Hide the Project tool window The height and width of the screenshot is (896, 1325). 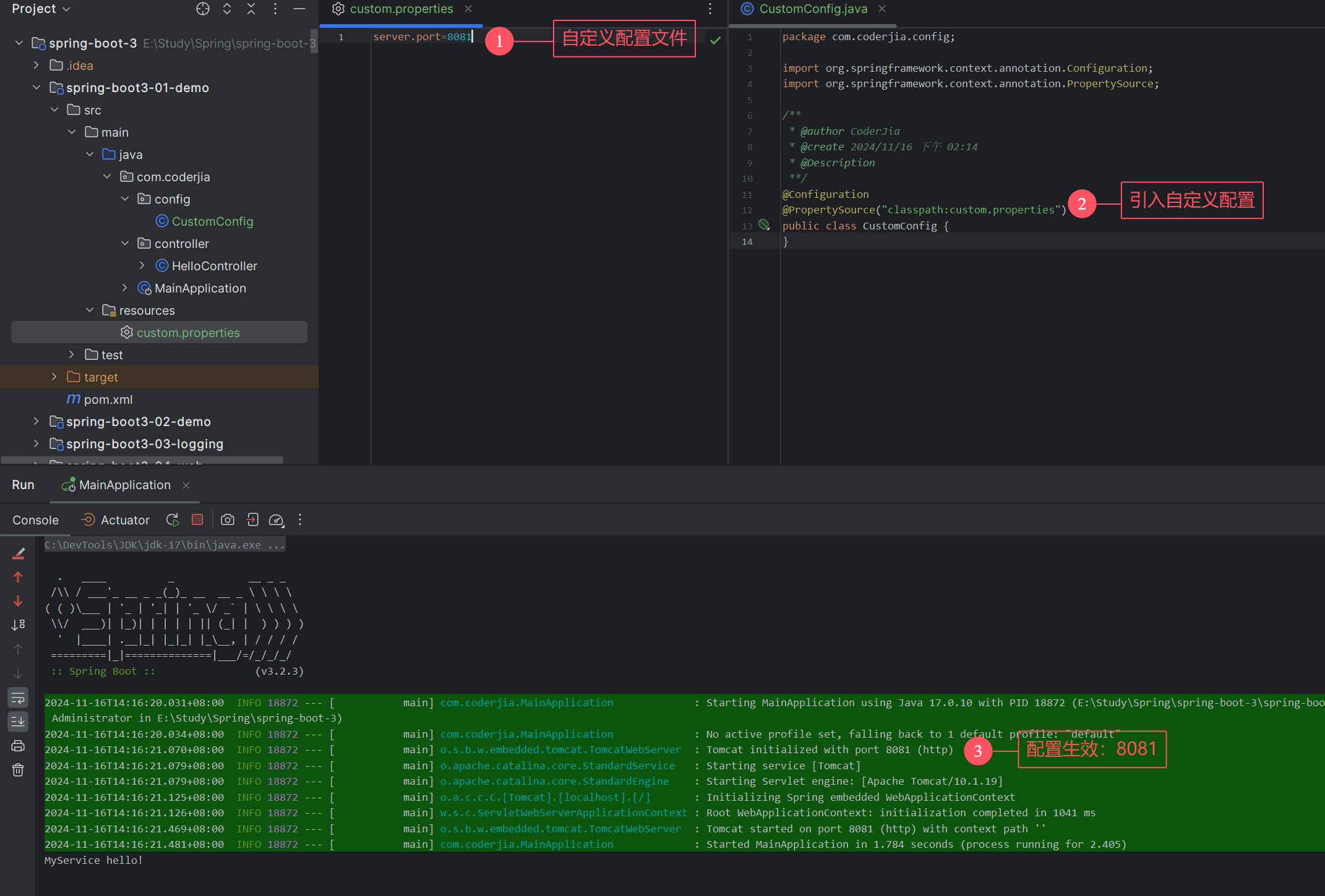(x=299, y=9)
